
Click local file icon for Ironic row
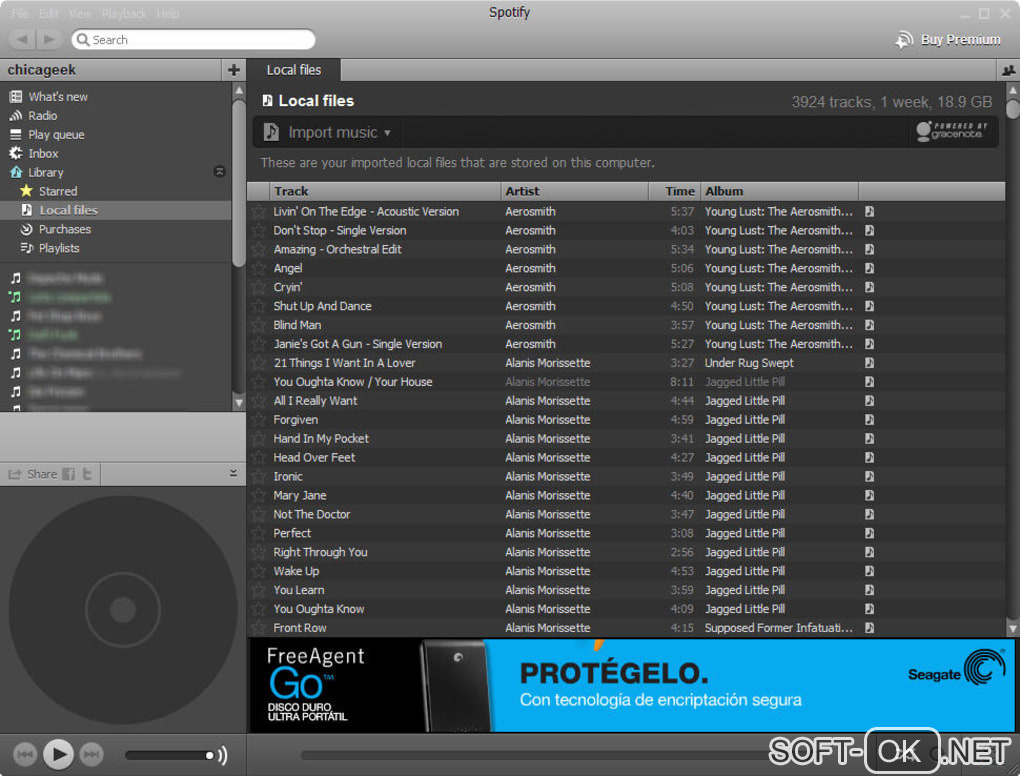[x=869, y=476]
